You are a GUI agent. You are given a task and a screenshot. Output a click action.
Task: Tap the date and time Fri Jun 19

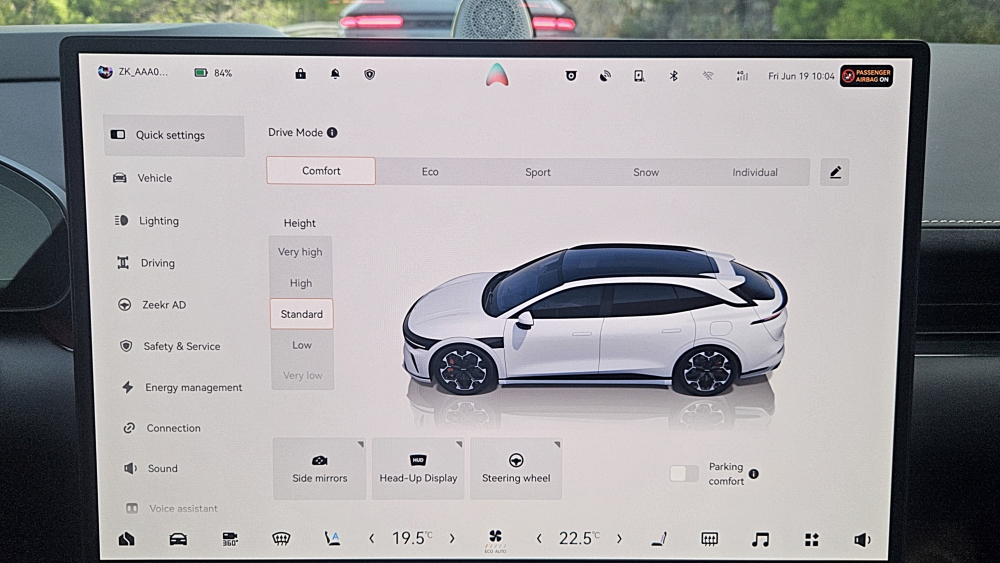click(801, 76)
